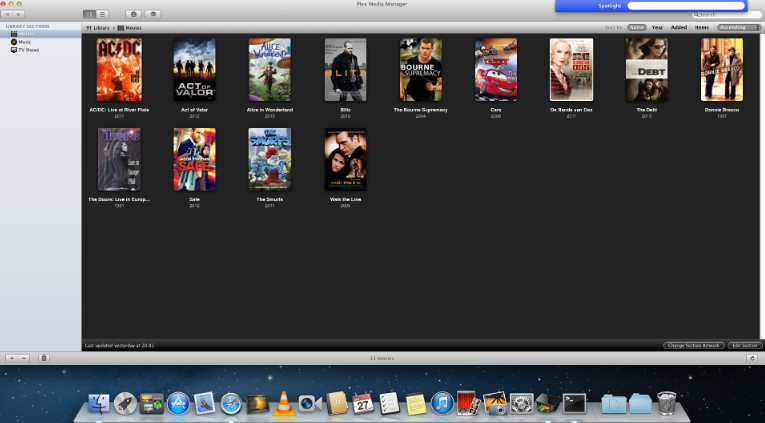Image resolution: width=765 pixels, height=423 pixels.
Task: Open the gear settings toolbar button
Action: 153,15
